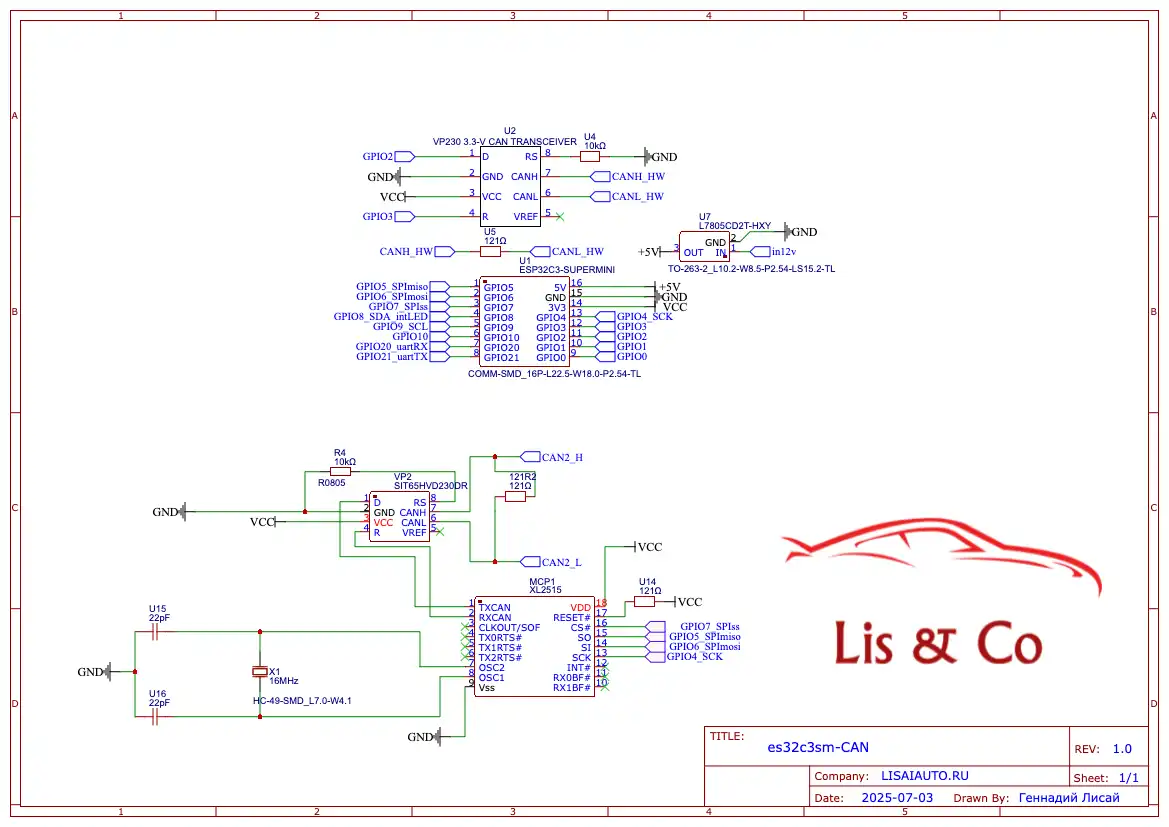The height and width of the screenshot is (827, 1169).
Task: Click the 'COMM-SMD_16P-L22.5-W18.0-P2.54-TL' footprint text
Action: point(554,374)
